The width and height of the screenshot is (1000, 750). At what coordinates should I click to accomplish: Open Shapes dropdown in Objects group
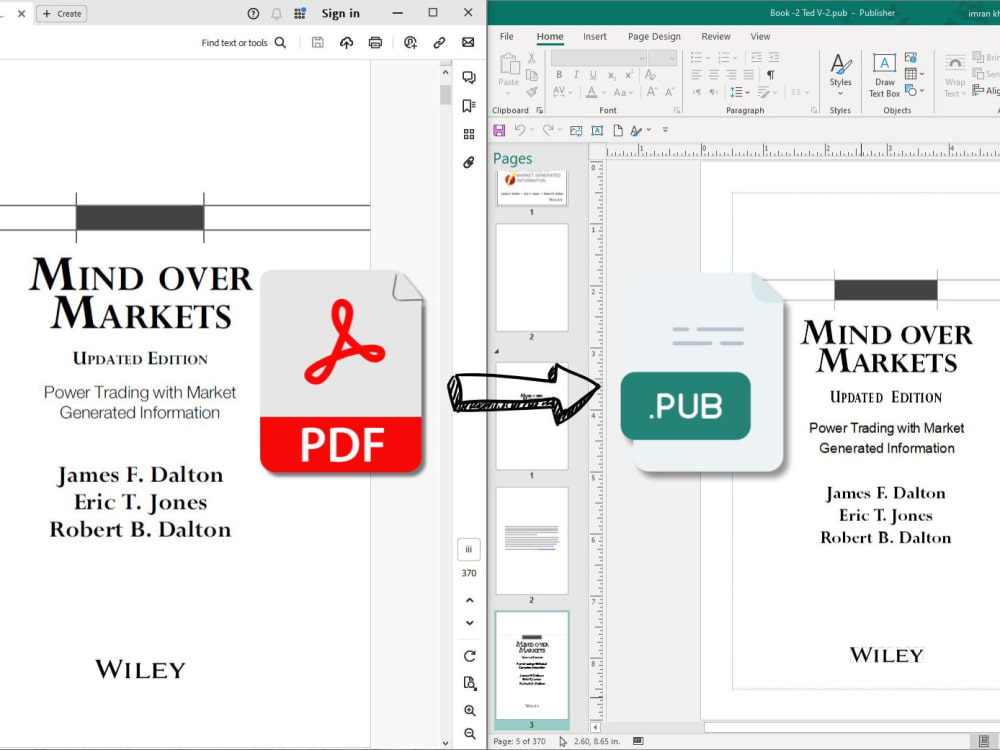point(914,91)
